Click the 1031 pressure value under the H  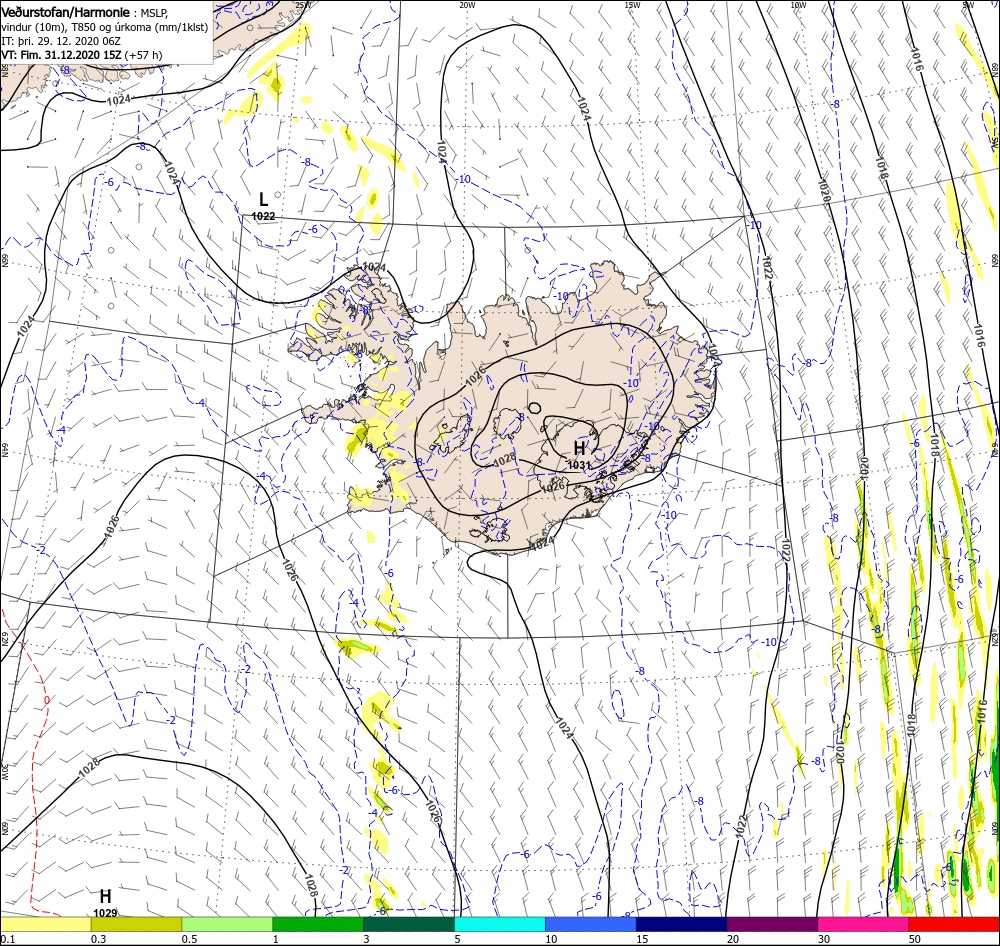tap(579, 465)
